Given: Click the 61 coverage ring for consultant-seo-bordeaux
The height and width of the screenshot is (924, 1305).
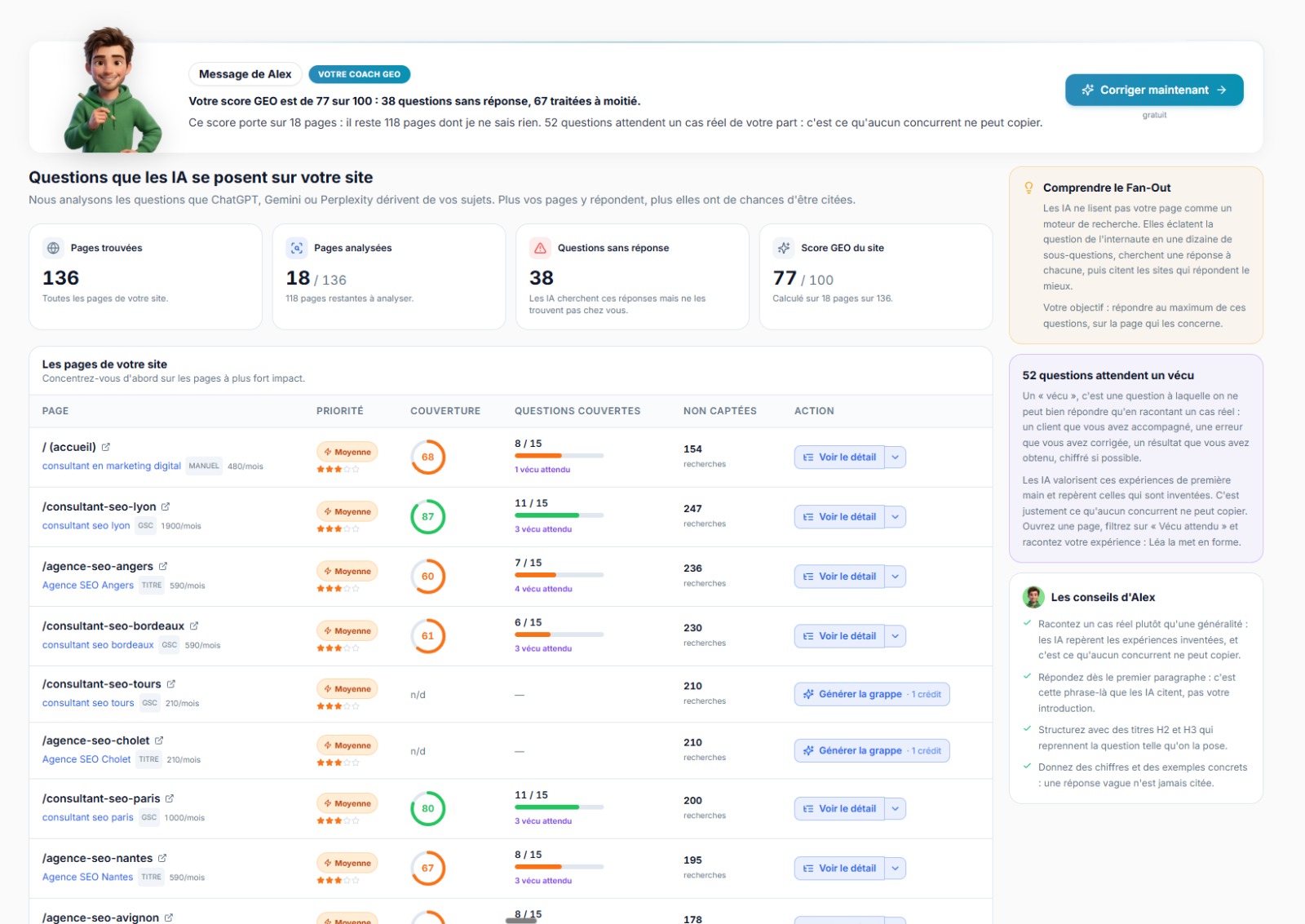Looking at the screenshot, I should 427,635.
